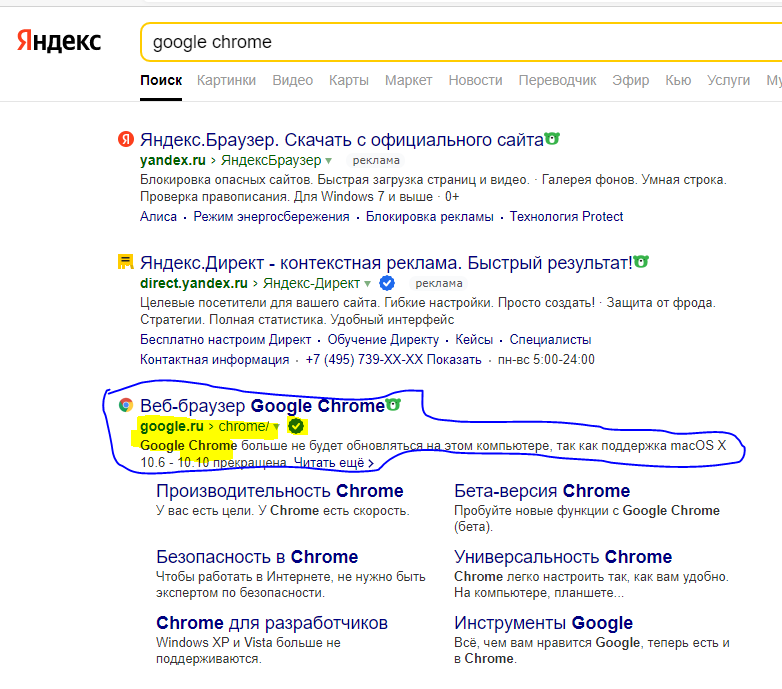The image size is (782, 689).
Task: Click the description Пробуйте новые функции с Google Chrome
Action: click(x=586, y=518)
